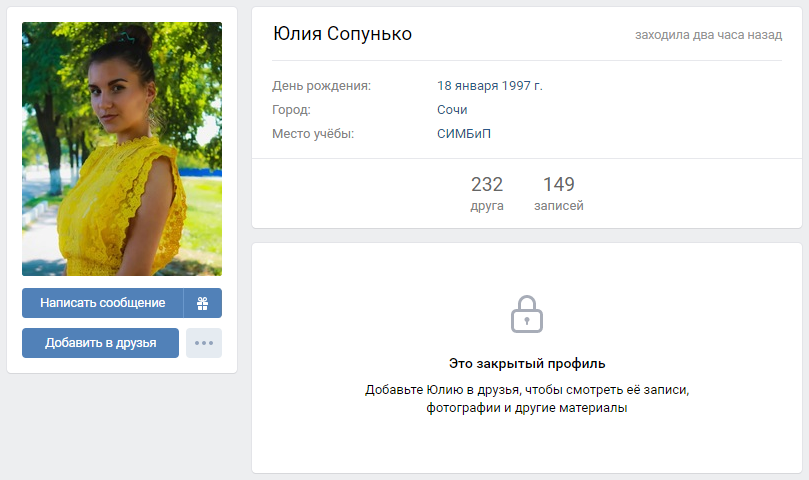The width and height of the screenshot is (809, 480).
Task: Click the Добавить в друзья button
Action: (x=101, y=343)
